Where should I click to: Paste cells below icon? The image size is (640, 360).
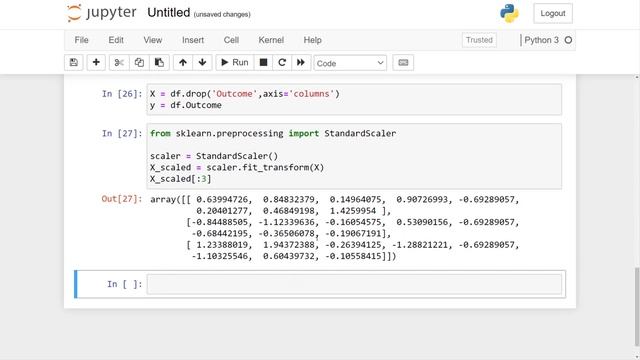coord(159,62)
